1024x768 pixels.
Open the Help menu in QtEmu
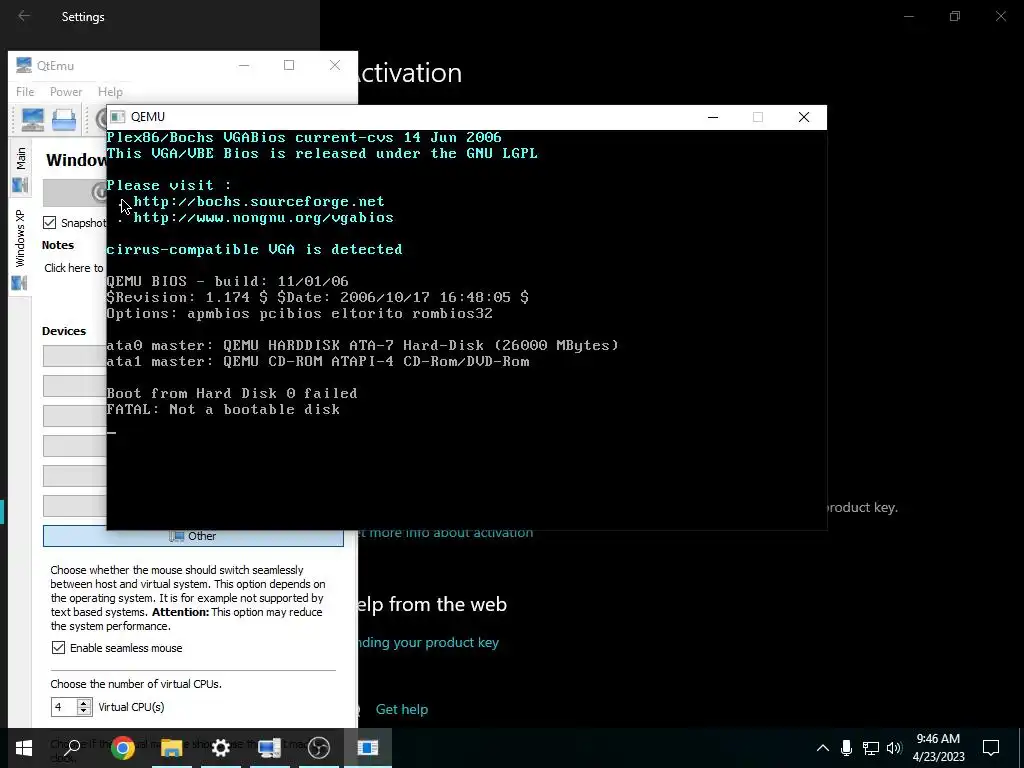tap(110, 92)
